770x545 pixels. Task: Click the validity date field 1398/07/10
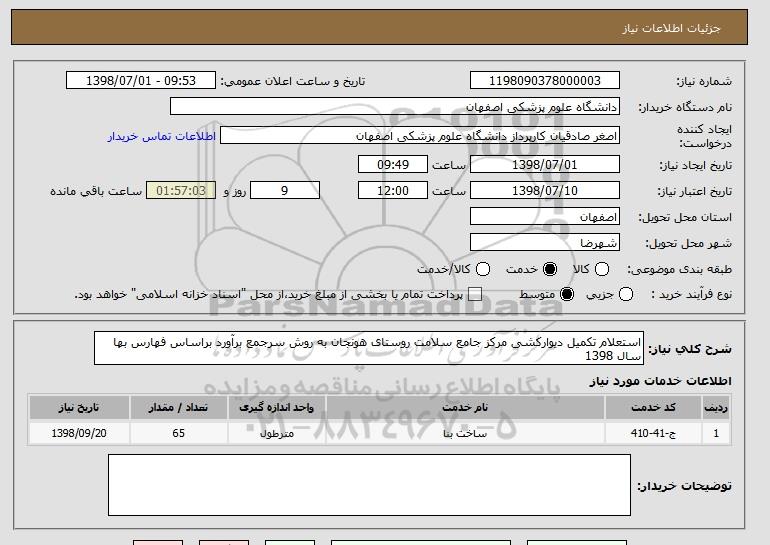[x=545, y=191]
